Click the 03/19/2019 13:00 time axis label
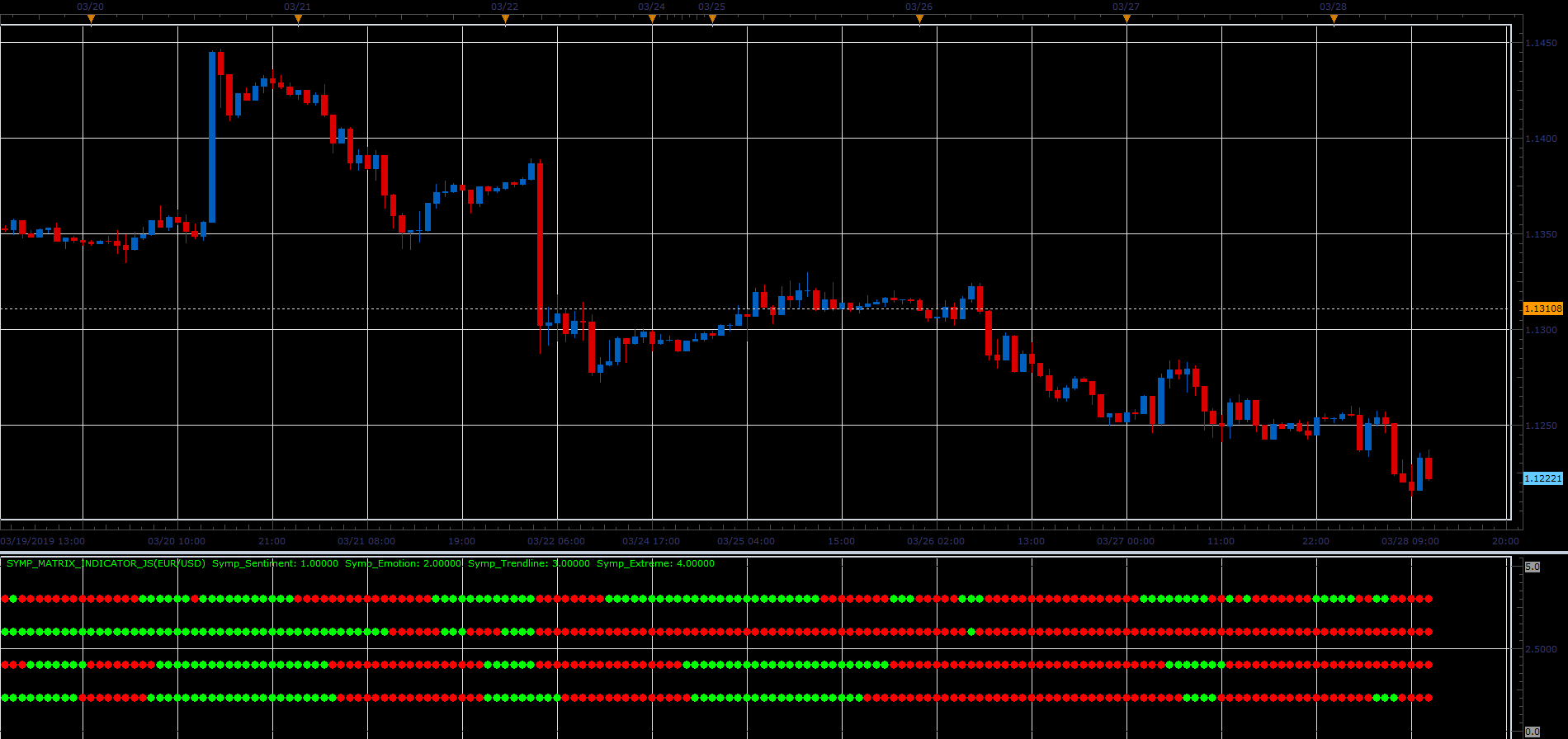This screenshot has width=1568, height=739. pos(43,541)
